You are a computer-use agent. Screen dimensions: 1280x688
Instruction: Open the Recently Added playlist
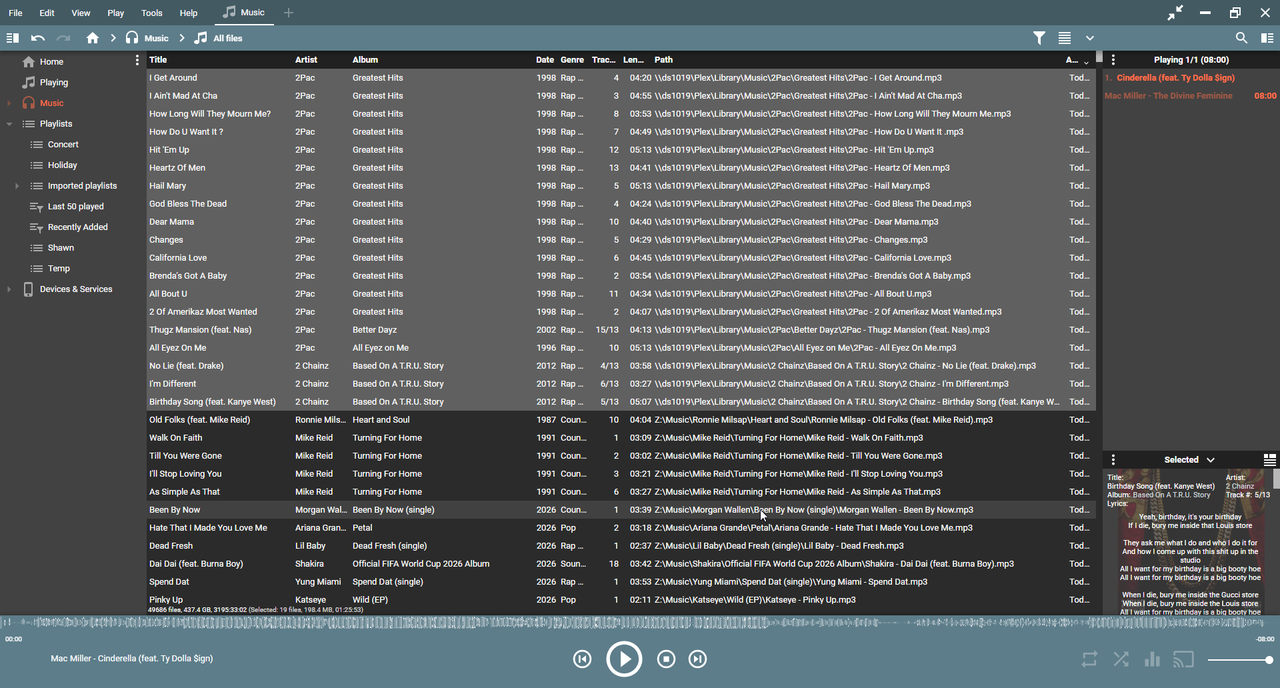pos(78,227)
